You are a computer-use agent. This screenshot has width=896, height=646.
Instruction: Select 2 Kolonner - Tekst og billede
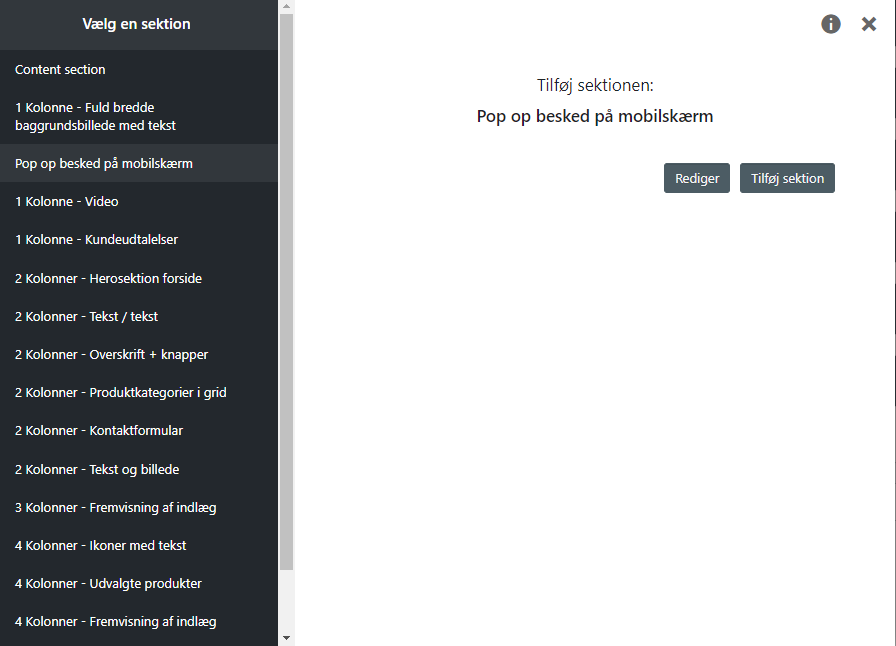pos(139,469)
